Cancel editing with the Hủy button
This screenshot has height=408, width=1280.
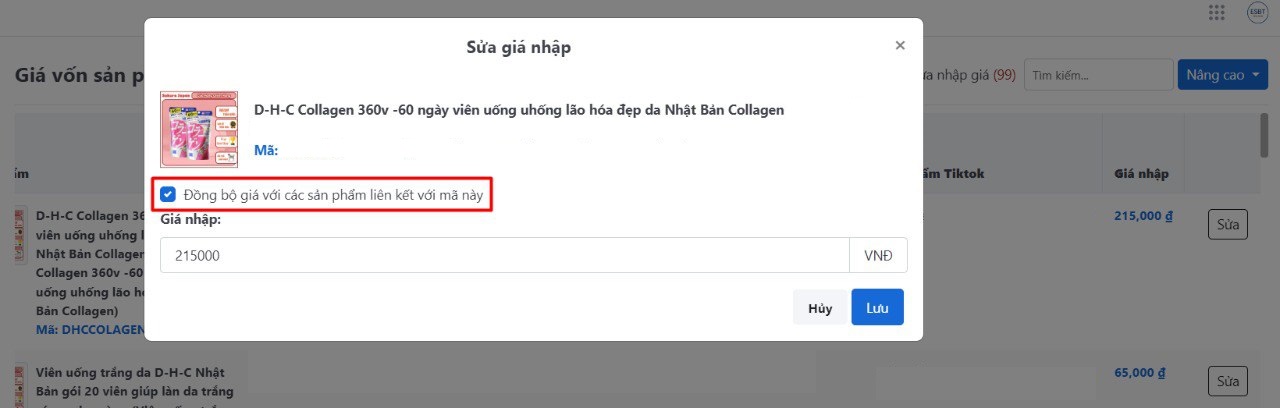point(820,308)
